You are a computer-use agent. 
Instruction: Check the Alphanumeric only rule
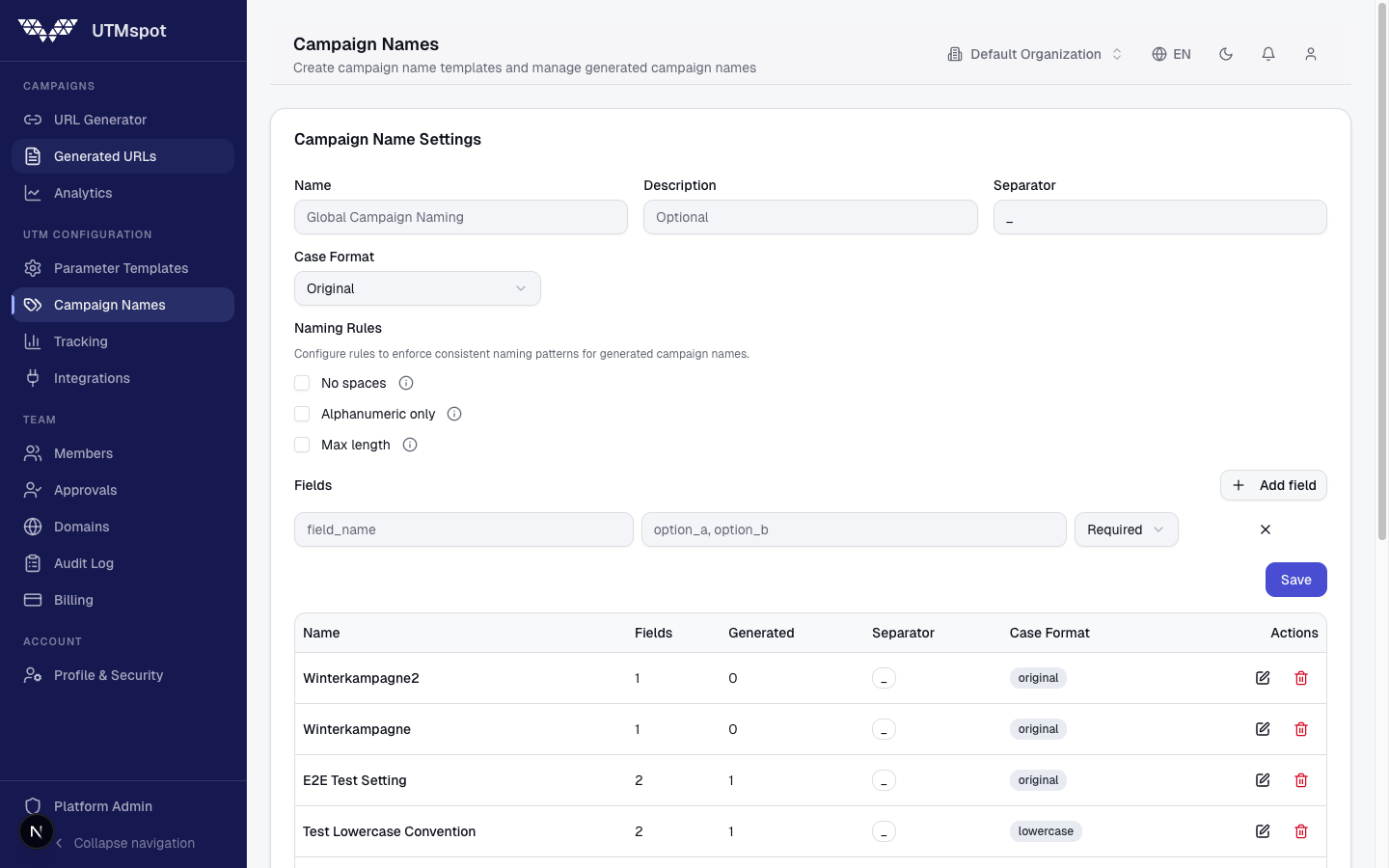(x=302, y=414)
